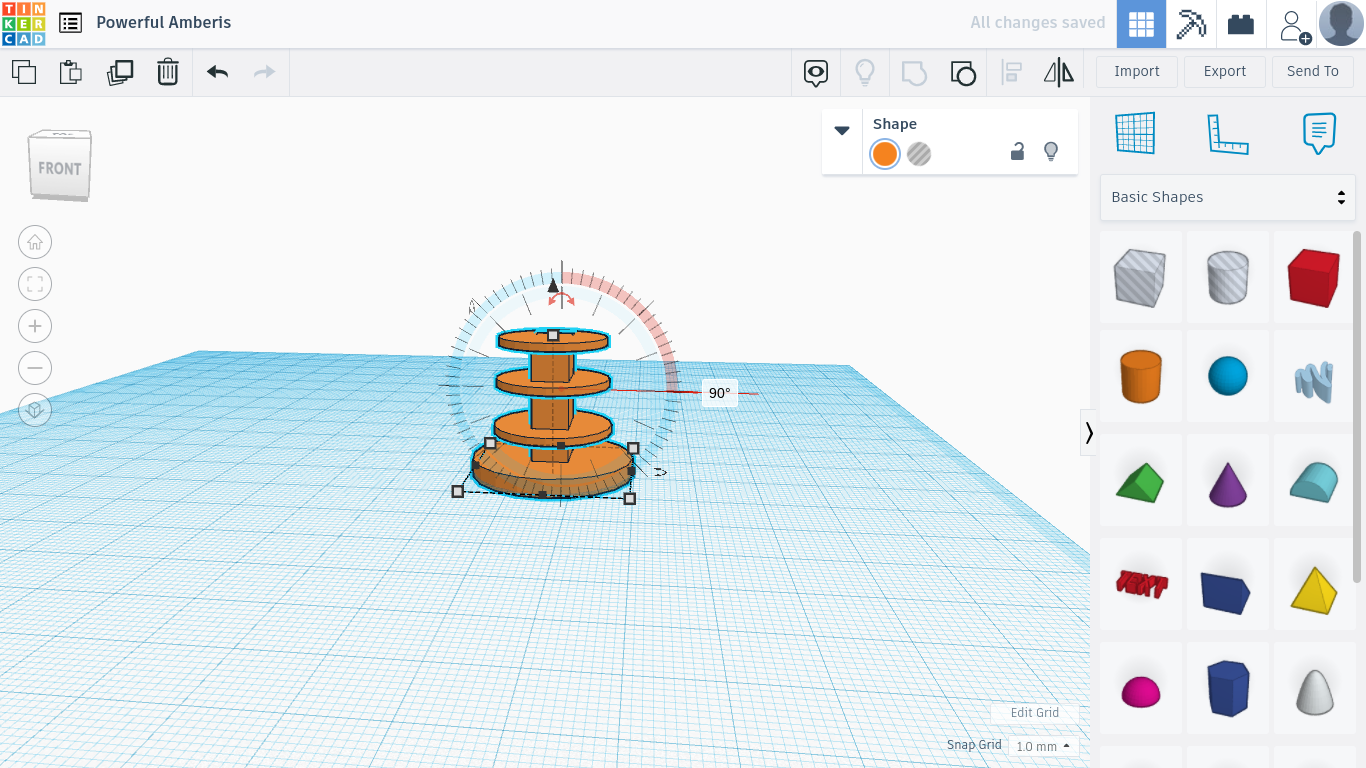This screenshot has height=768, width=1366.
Task: Zoom out of the workplane
Action: (35, 368)
